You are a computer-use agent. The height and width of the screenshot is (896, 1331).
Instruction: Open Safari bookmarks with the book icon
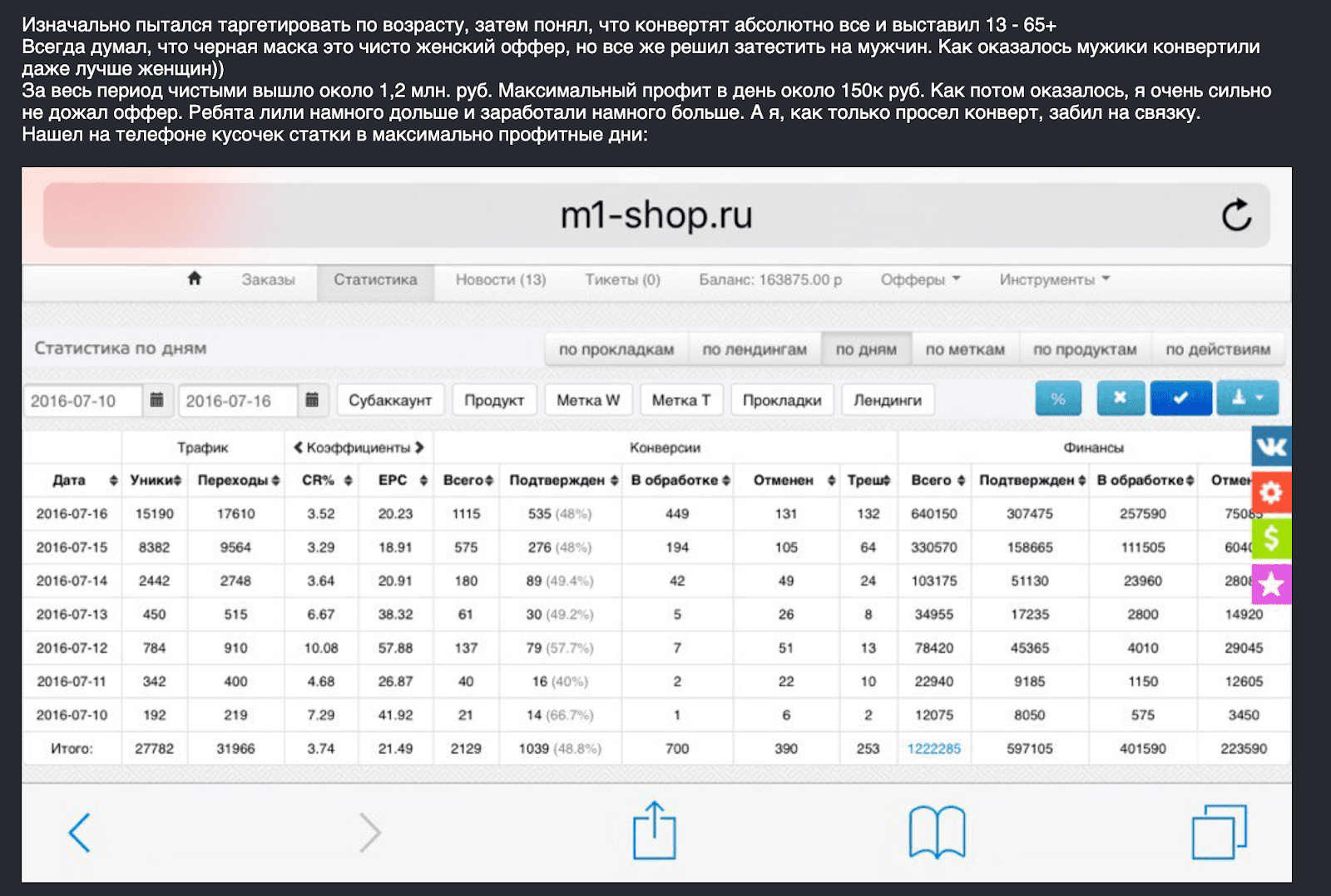[x=937, y=832]
